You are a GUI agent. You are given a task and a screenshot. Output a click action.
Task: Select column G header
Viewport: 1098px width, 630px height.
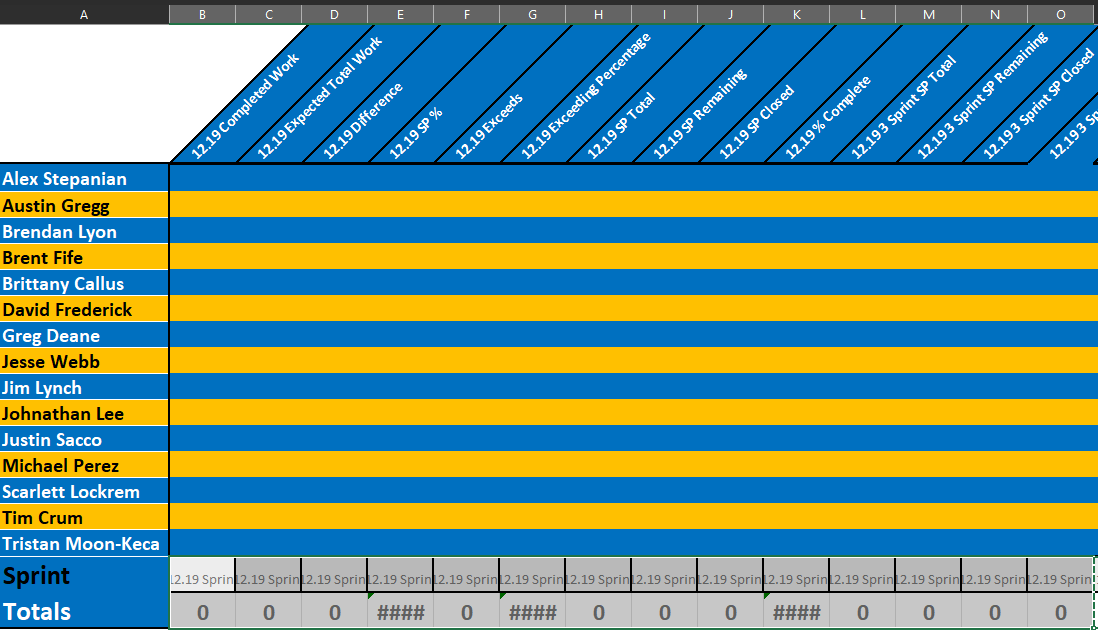(532, 14)
